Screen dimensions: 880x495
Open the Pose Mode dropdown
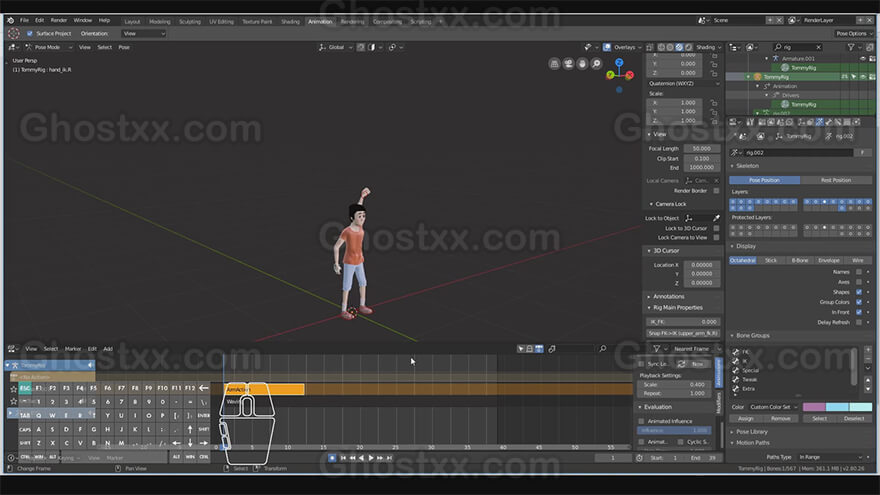[x=47, y=48]
